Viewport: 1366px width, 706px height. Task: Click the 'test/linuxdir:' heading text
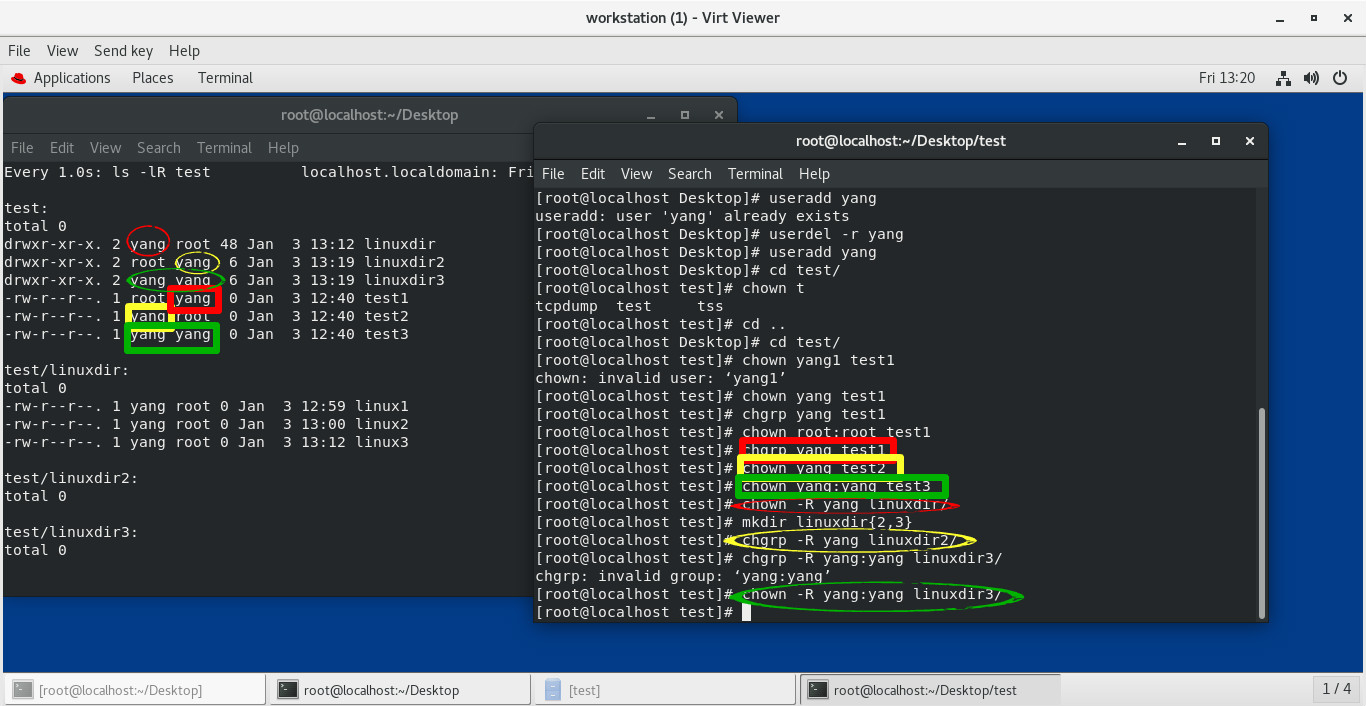click(66, 370)
